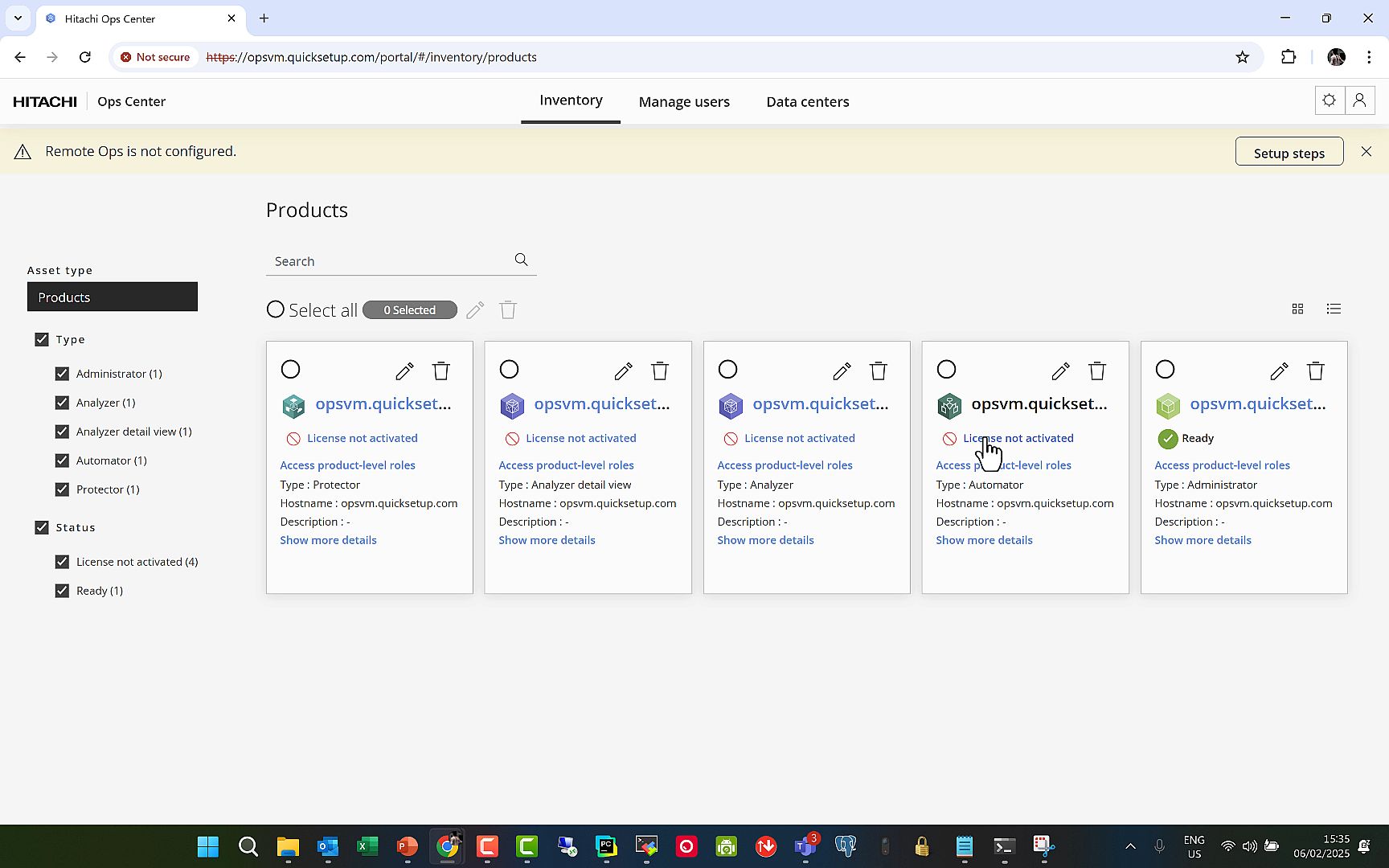Image resolution: width=1389 pixels, height=868 pixels.
Task: Select the Protector product card circle
Action: [291, 369]
